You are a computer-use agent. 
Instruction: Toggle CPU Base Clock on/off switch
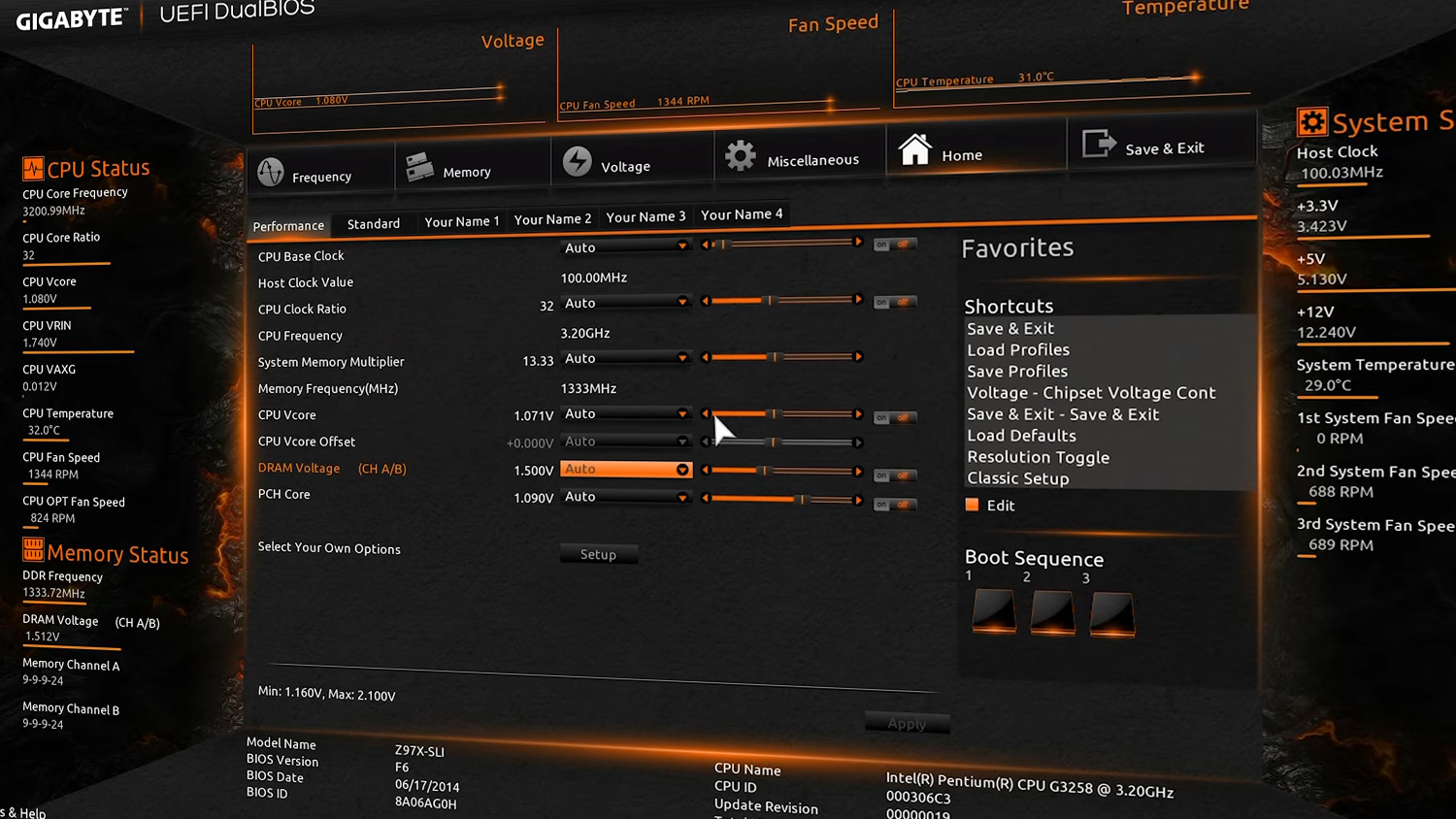893,245
